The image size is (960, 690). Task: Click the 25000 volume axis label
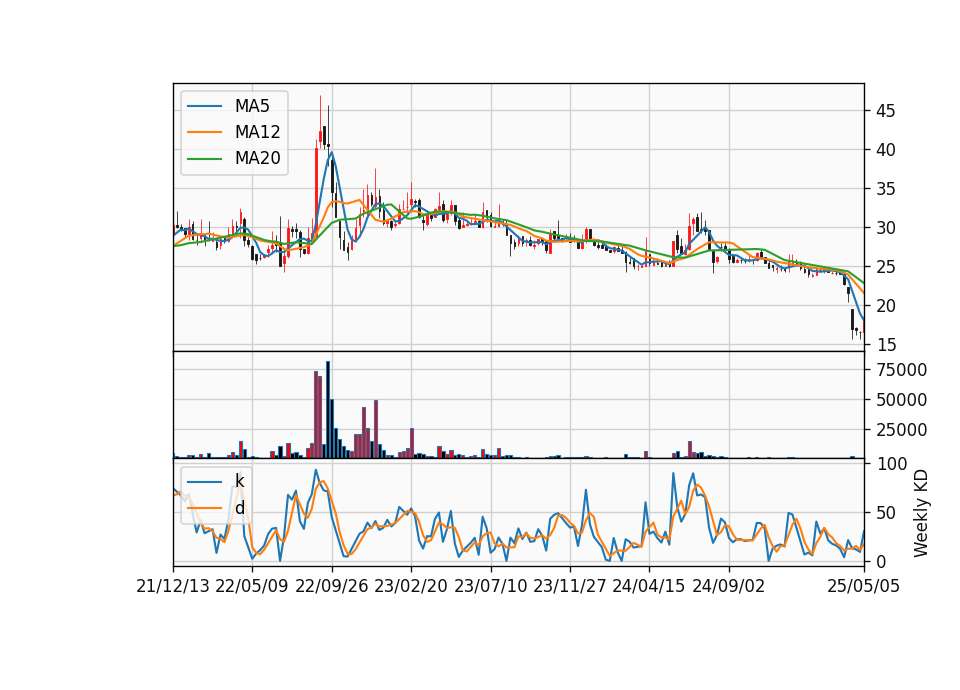pos(902,430)
